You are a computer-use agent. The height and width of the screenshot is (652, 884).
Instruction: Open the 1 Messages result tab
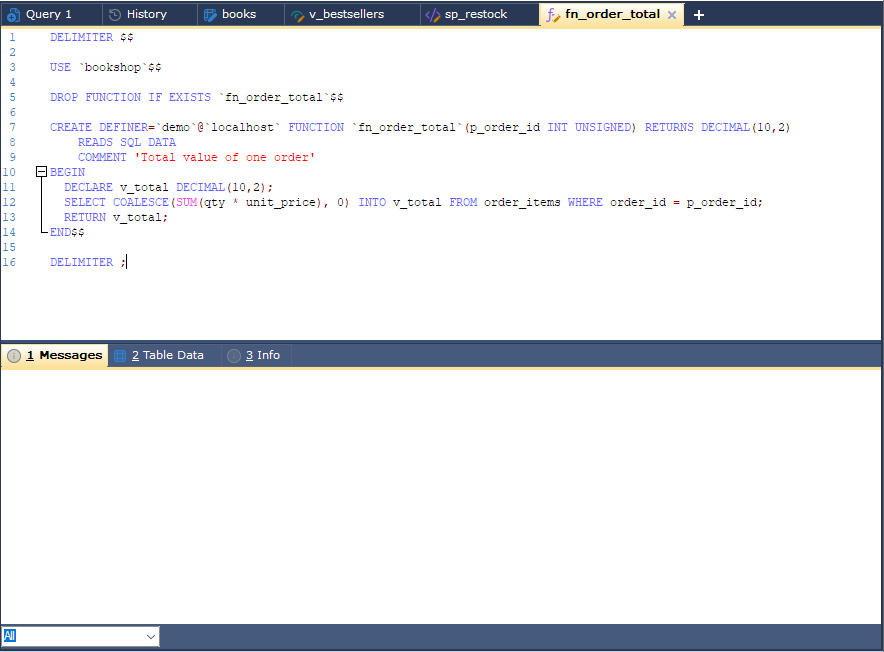coord(55,355)
